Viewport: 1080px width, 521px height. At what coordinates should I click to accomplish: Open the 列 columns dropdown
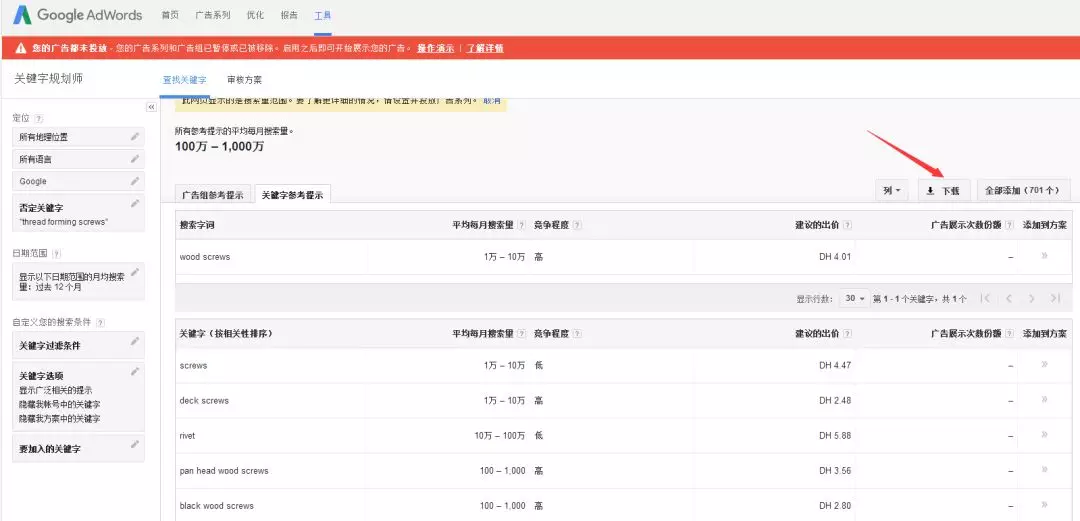pos(892,190)
